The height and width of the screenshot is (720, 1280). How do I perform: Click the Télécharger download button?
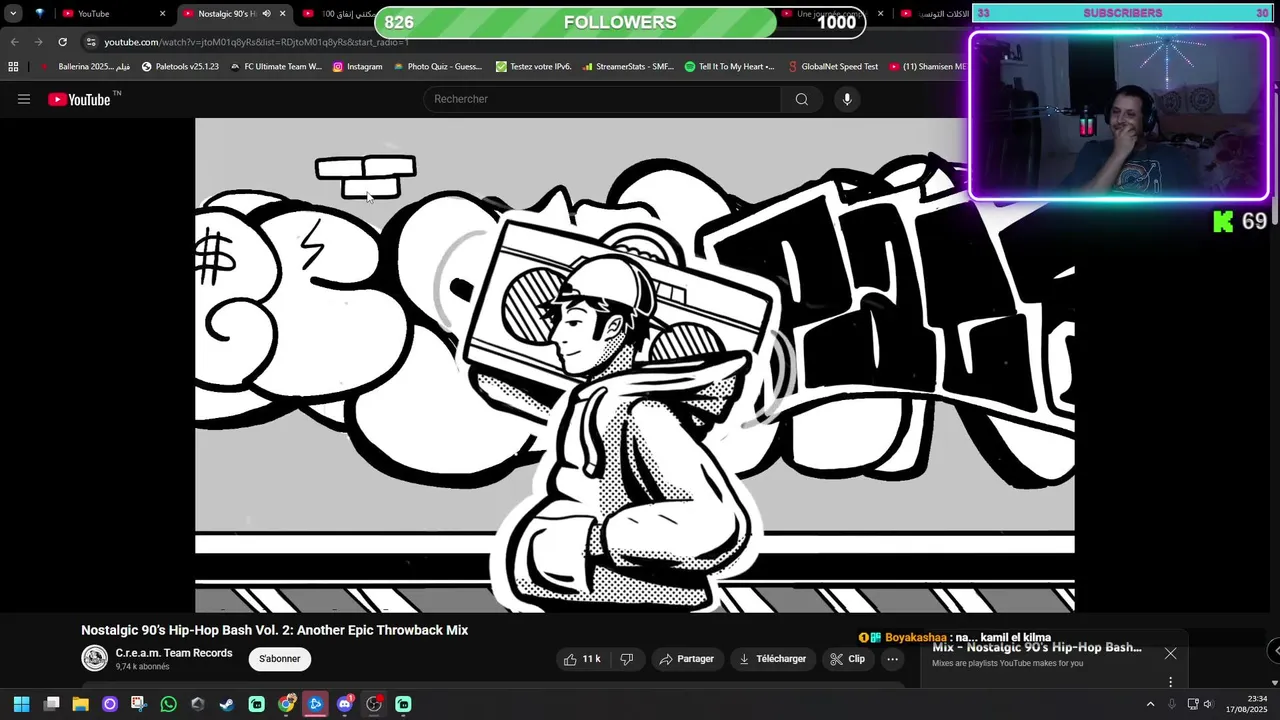coord(772,659)
